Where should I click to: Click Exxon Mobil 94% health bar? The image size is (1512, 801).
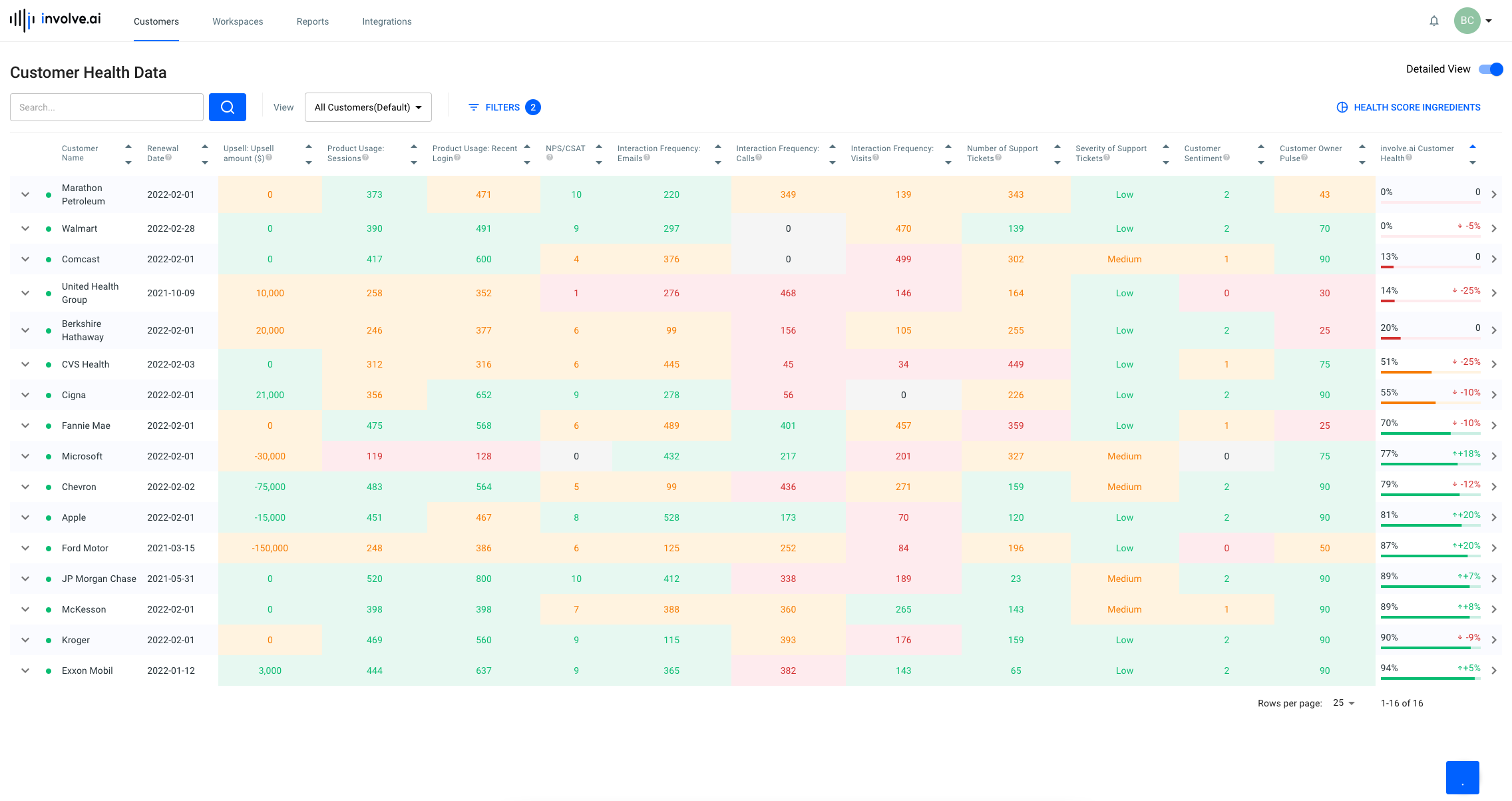point(1431,678)
